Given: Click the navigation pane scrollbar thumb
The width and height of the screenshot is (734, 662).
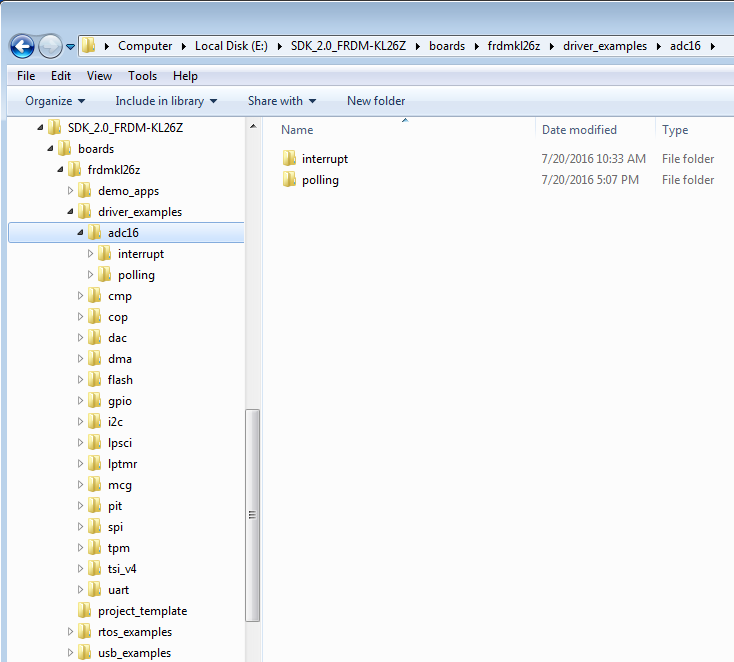Looking at the screenshot, I should 252,515.
